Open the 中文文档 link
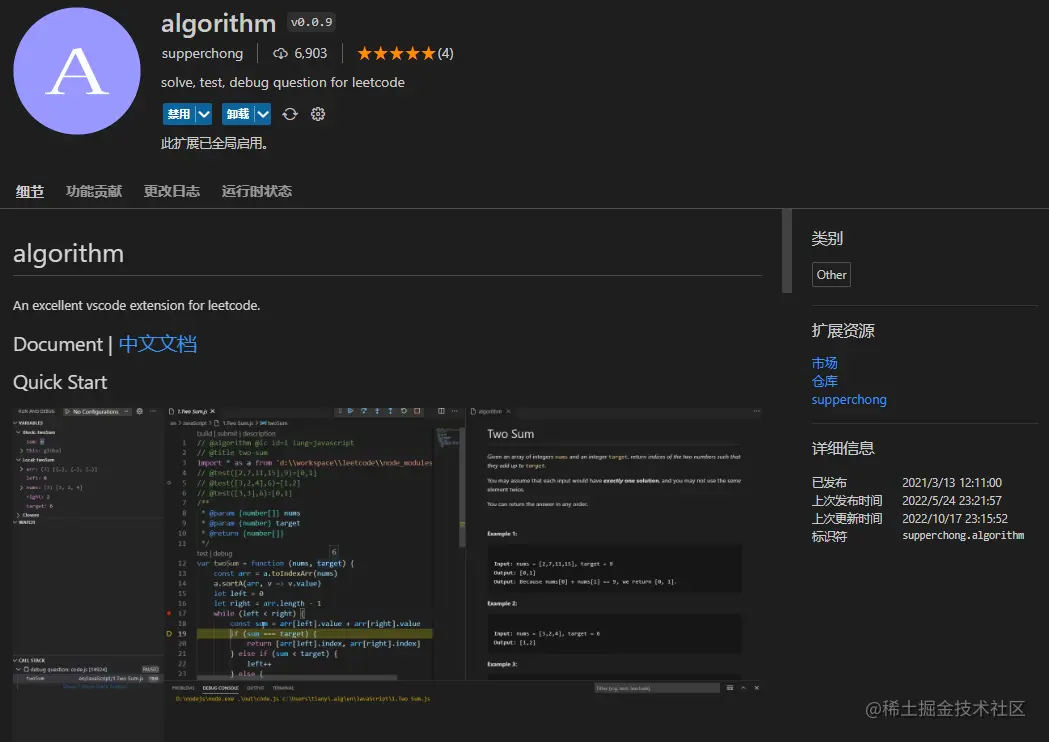The height and width of the screenshot is (742, 1049). (158, 344)
